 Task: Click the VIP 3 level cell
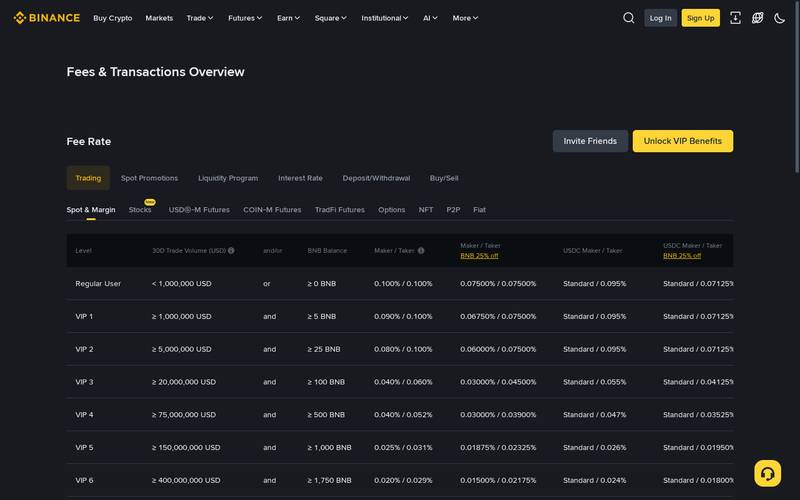(84, 382)
